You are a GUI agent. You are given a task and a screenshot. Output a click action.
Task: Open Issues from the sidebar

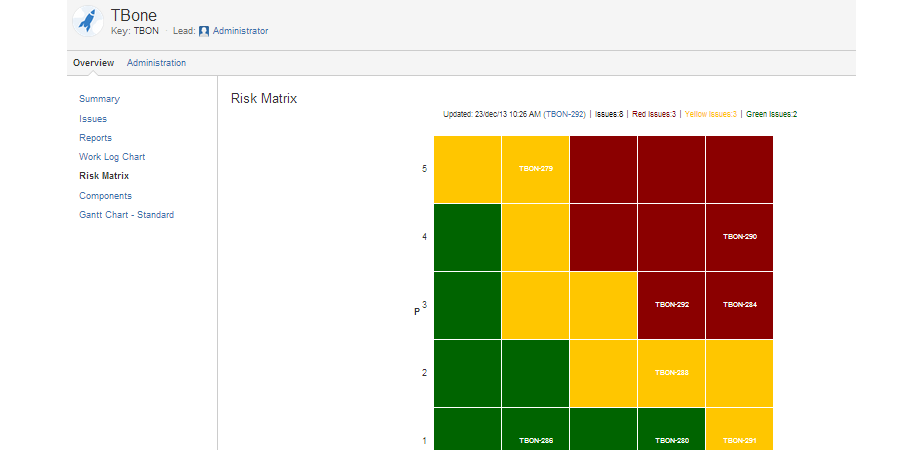(93, 119)
